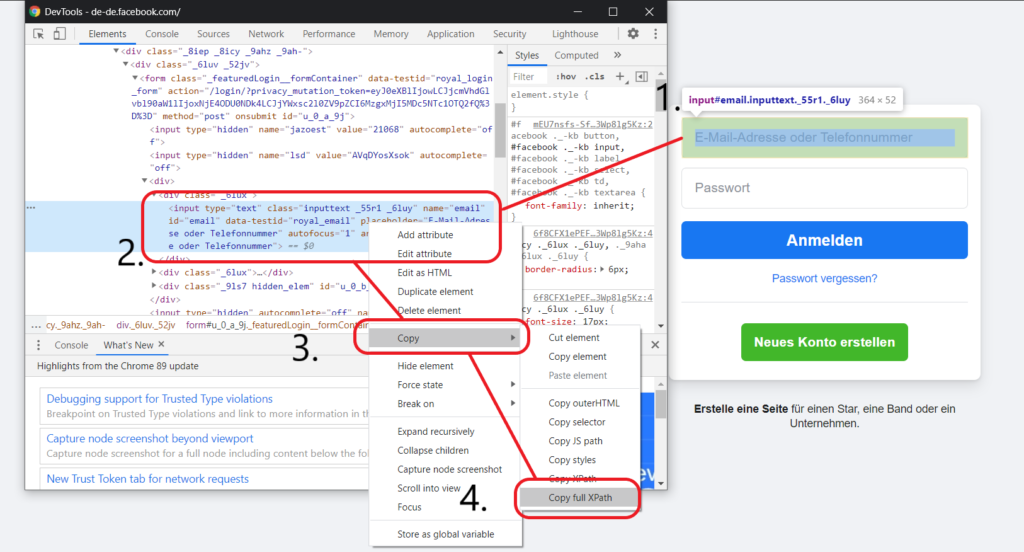Collapse the div _6luv _52jv node

coord(125,64)
